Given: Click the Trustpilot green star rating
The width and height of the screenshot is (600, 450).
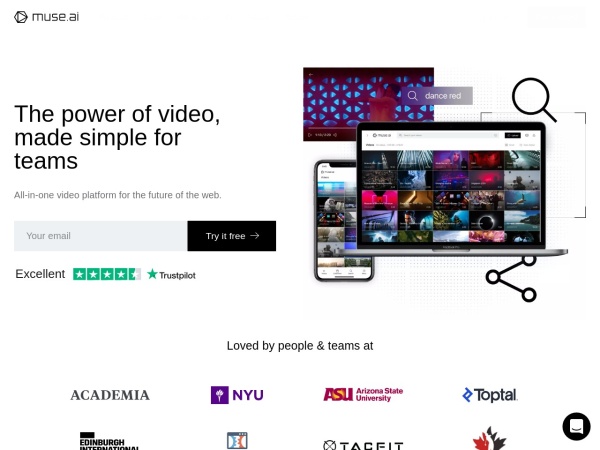Looking at the screenshot, I should [107, 274].
